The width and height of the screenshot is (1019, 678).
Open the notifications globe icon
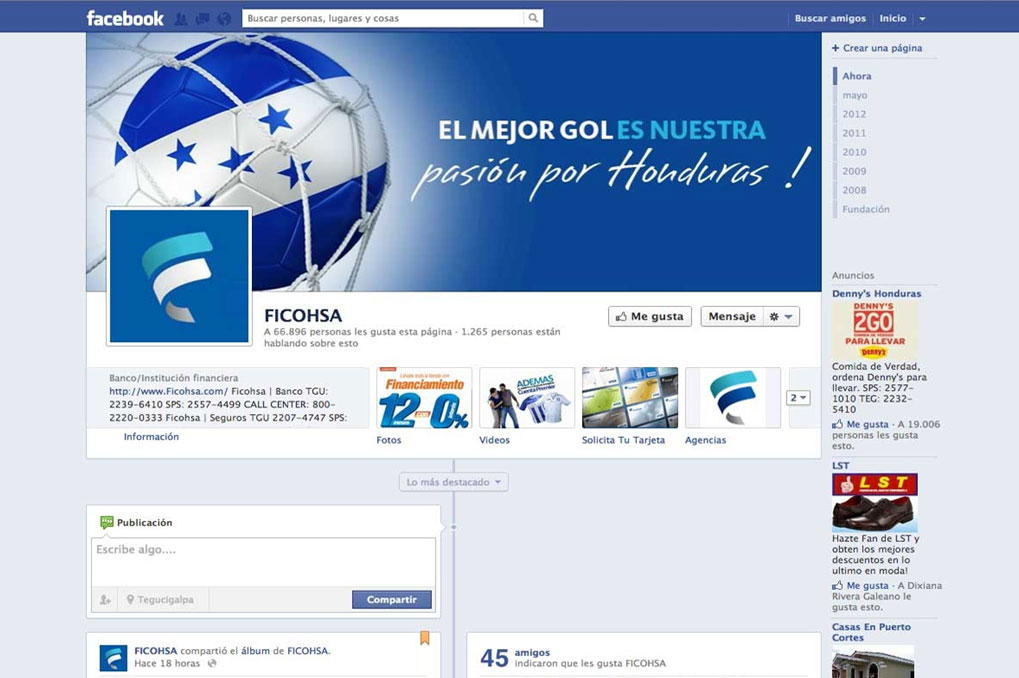(x=223, y=18)
